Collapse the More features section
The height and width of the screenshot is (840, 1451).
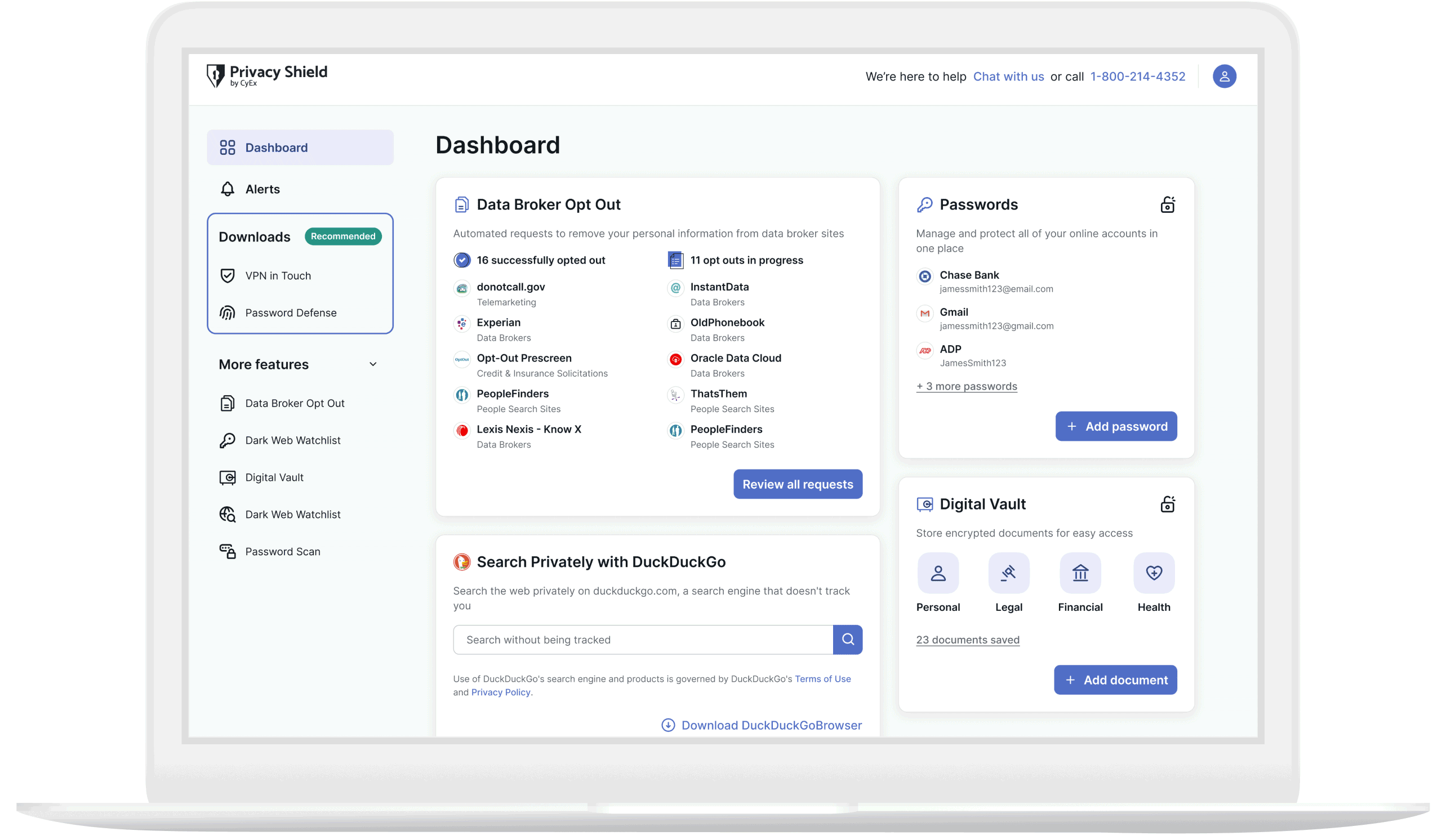coord(373,364)
